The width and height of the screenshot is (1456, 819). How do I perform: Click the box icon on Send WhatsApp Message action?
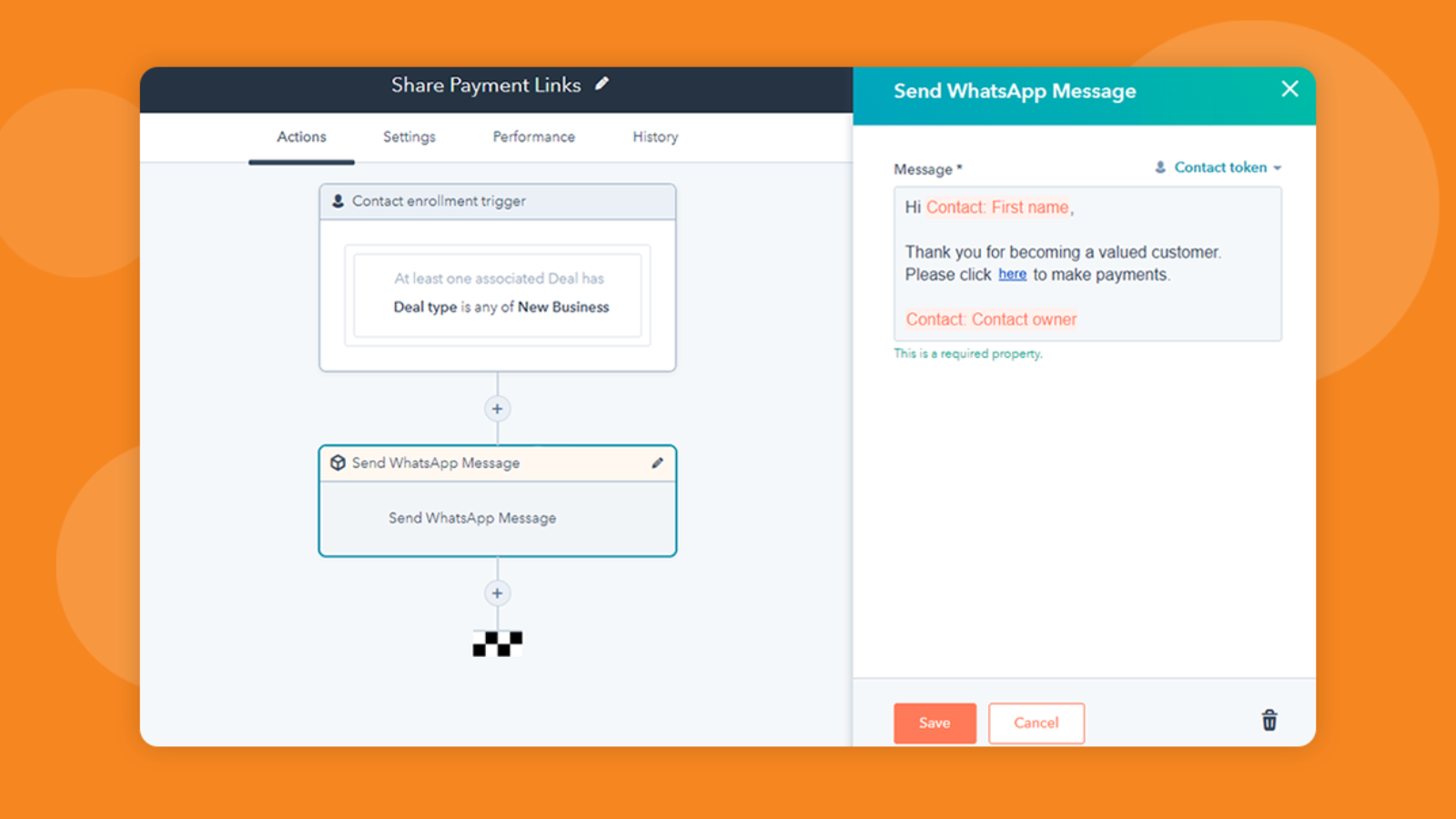(338, 462)
